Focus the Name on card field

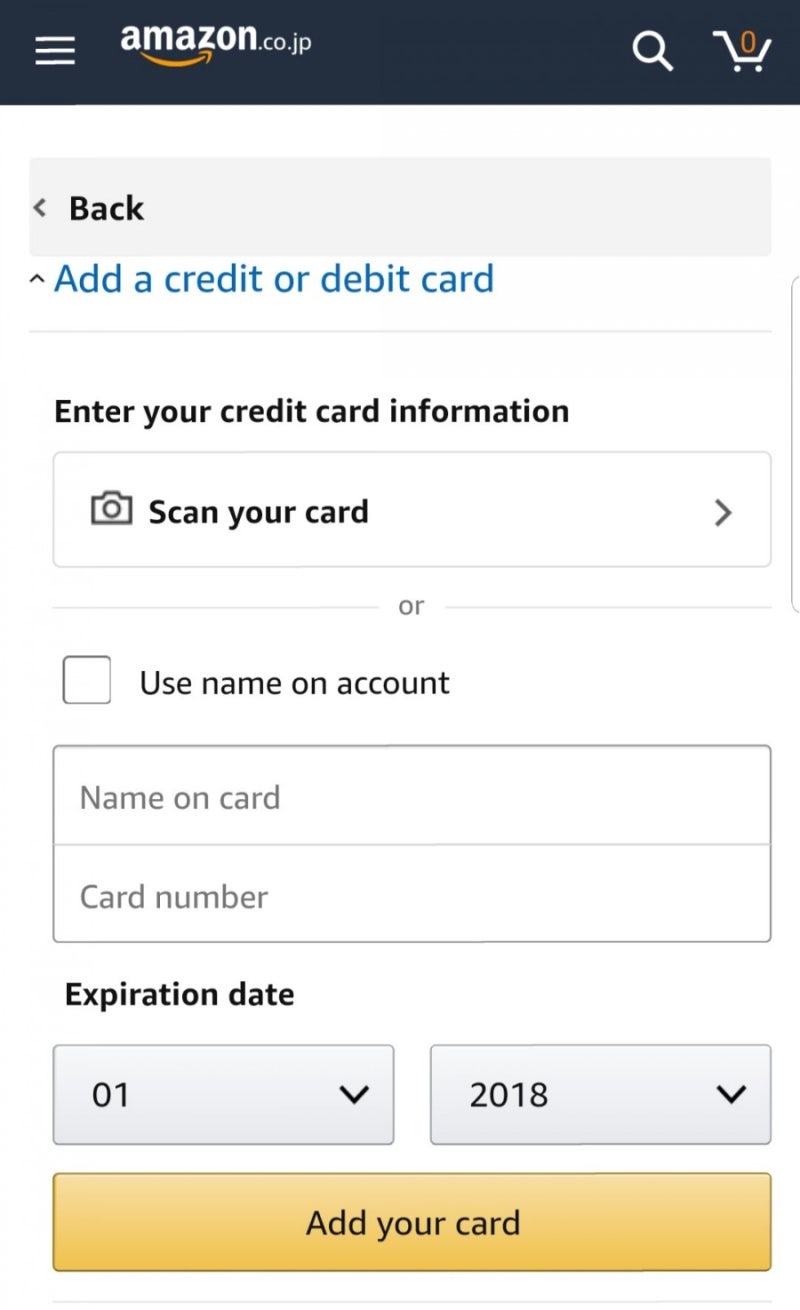coord(411,796)
